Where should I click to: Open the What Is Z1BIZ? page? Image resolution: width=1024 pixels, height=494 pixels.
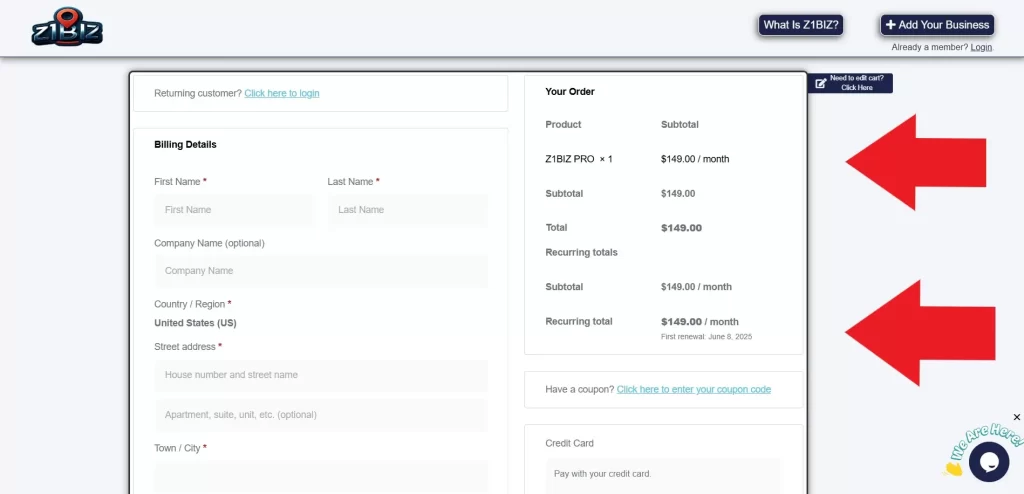(x=801, y=25)
